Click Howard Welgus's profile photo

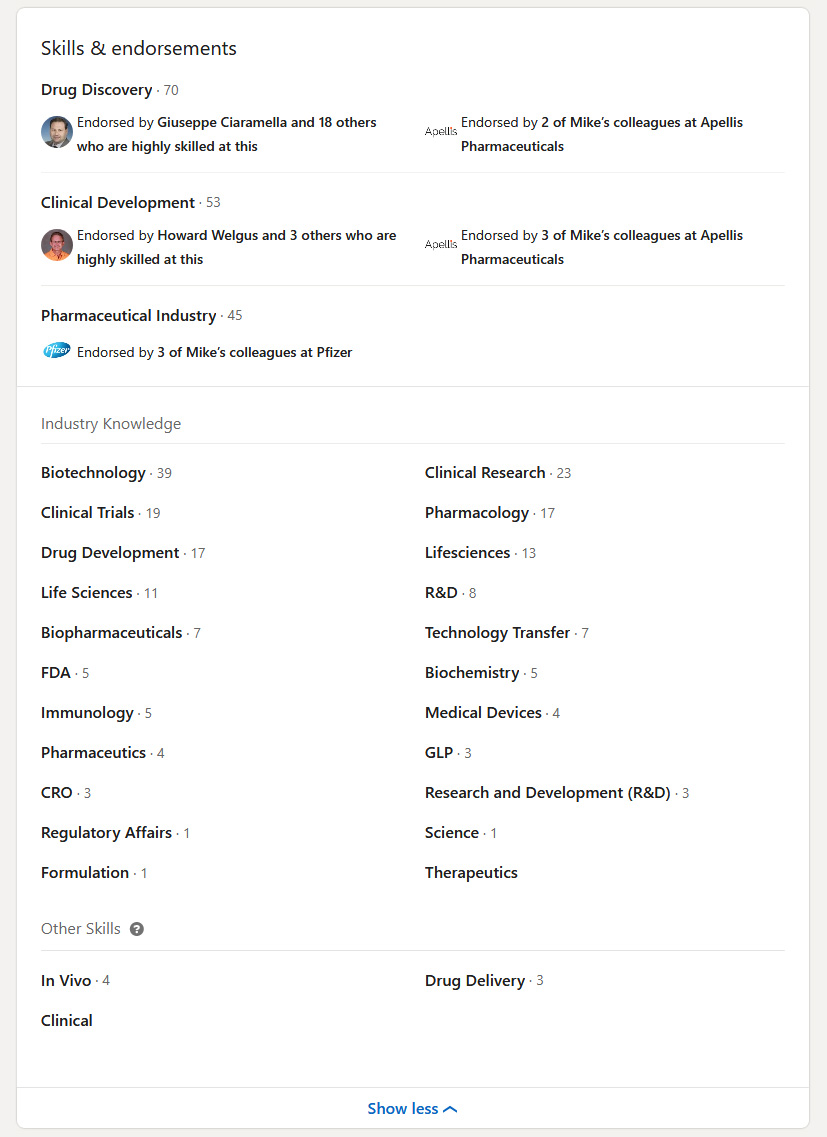57,245
